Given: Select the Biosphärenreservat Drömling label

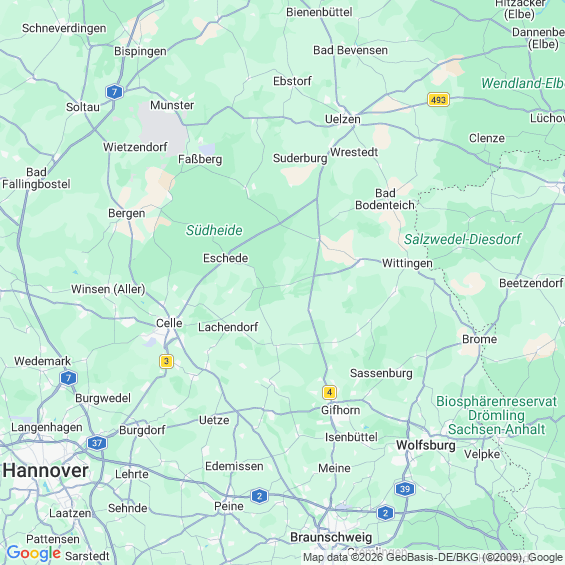Looking at the screenshot, I should pos(497,415).
